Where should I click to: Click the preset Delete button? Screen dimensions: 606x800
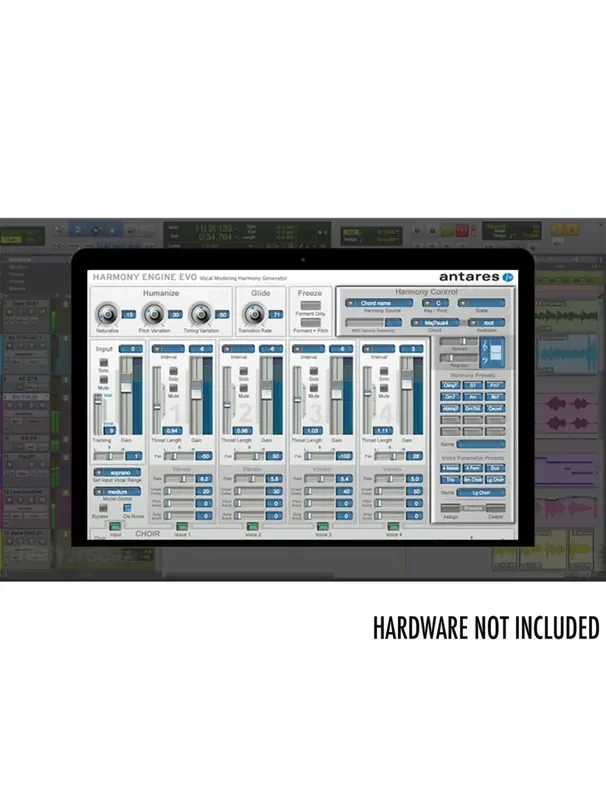(495, 509)
